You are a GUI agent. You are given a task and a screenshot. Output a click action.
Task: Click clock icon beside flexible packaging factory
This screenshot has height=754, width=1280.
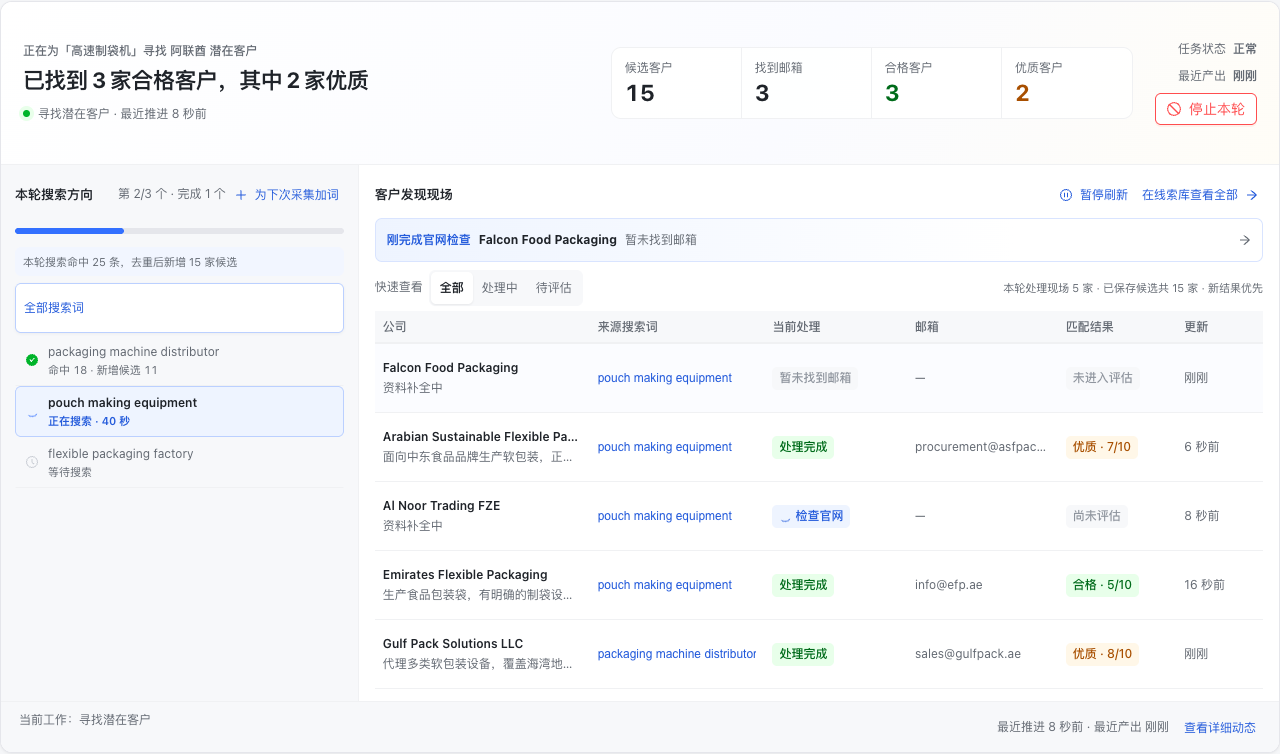point(32,462)
